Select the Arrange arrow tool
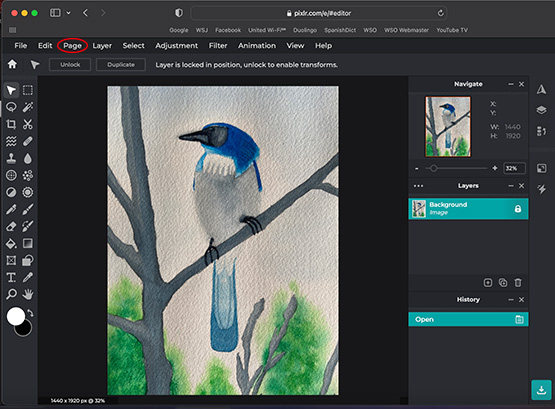Image resolution: width=555 pixels, height=409 pixels. (11, 90)
